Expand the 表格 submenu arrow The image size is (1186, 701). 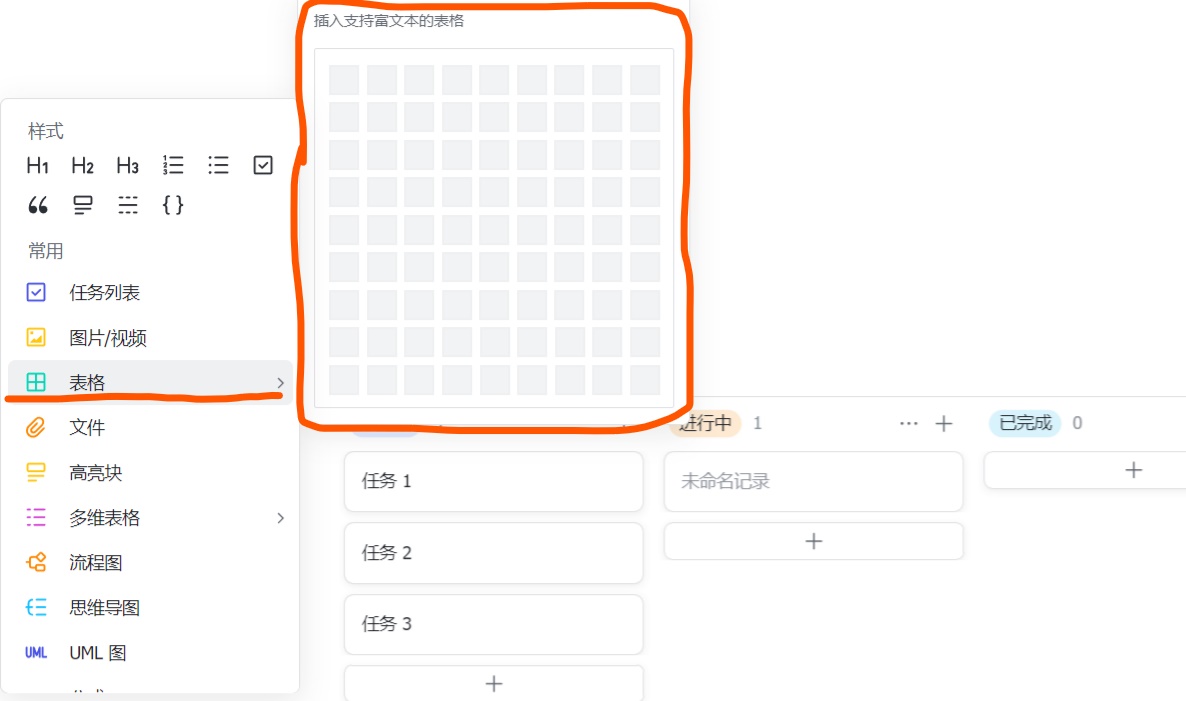click(280, 383)
